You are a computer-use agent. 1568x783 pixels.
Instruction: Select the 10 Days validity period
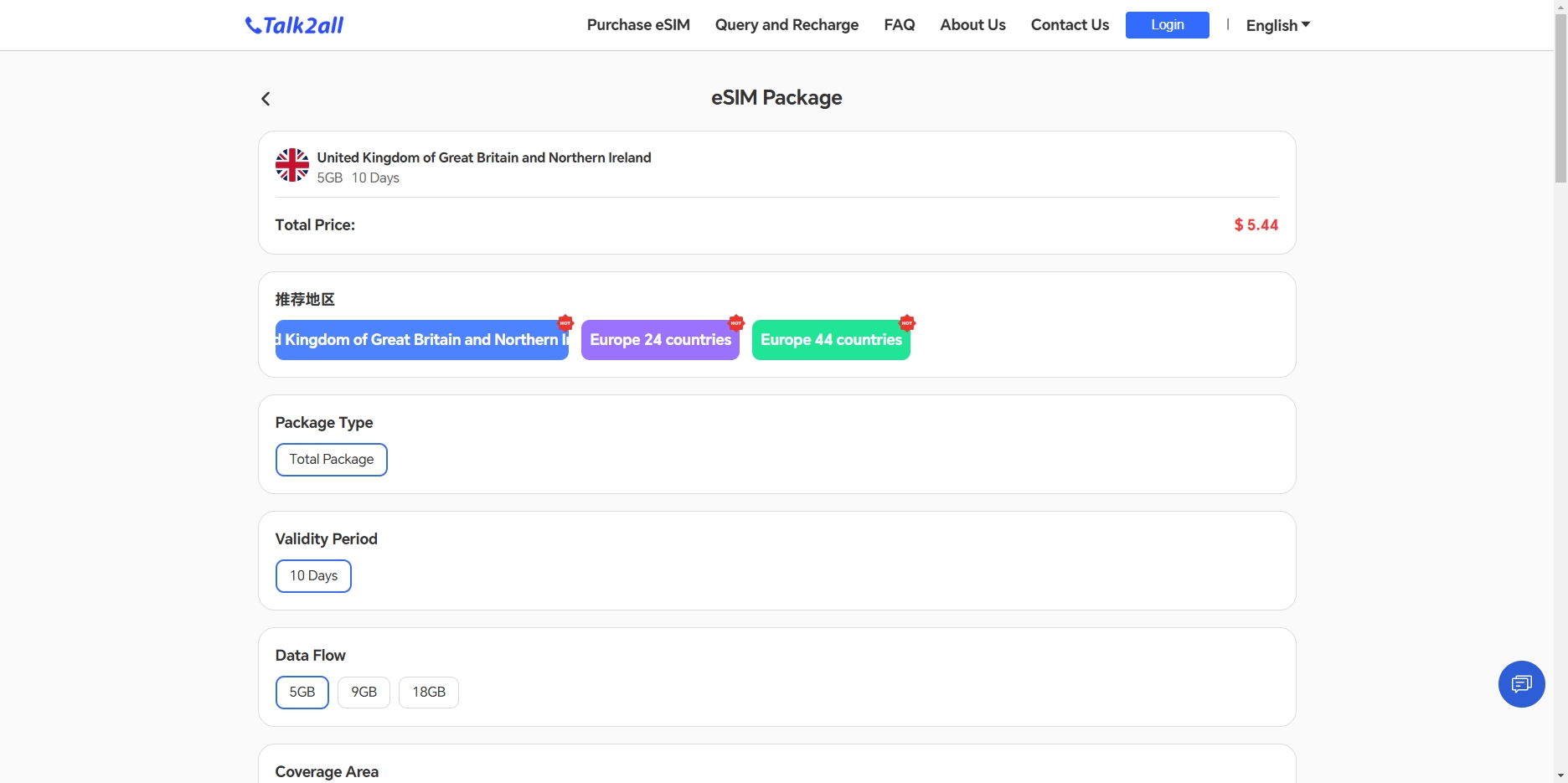tap(313, 576)
